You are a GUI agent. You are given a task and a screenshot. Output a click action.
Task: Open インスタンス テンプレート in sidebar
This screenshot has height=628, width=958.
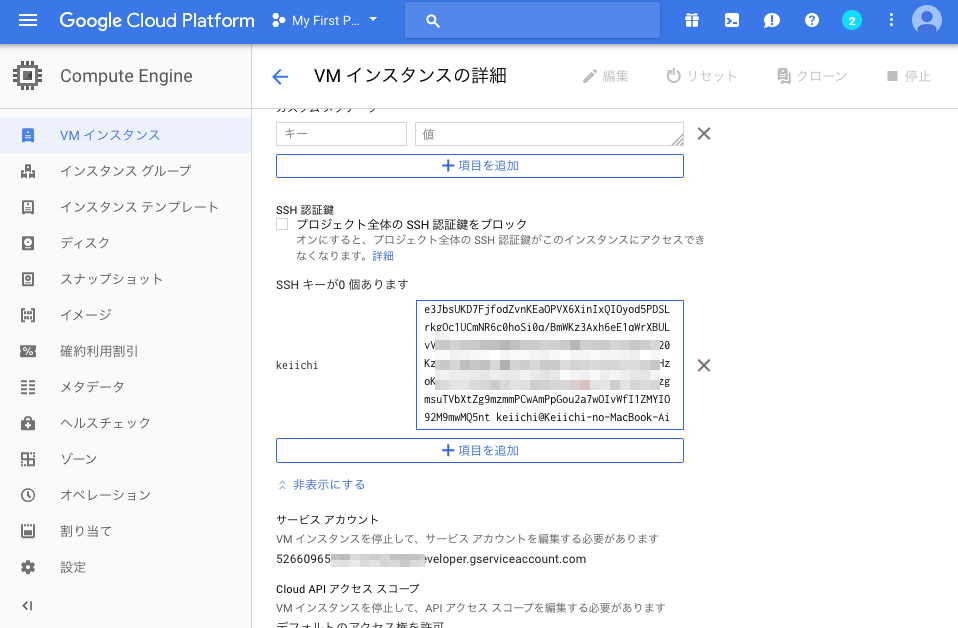click(x=126, y=207)
